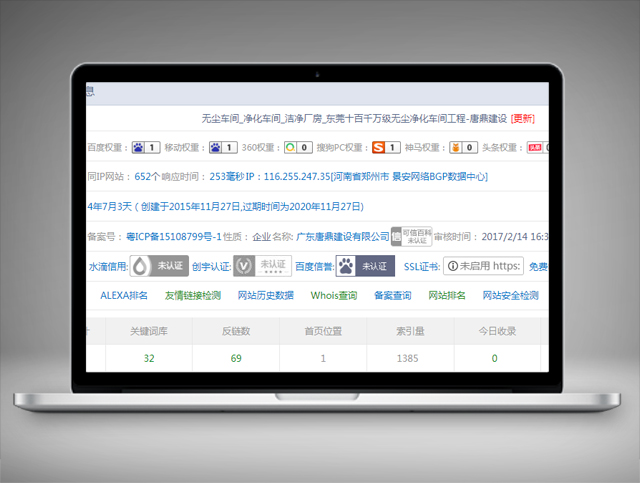640x483 pixels.
Task: Click the mobile weight Baidu badge
Action: pos(223,147)
